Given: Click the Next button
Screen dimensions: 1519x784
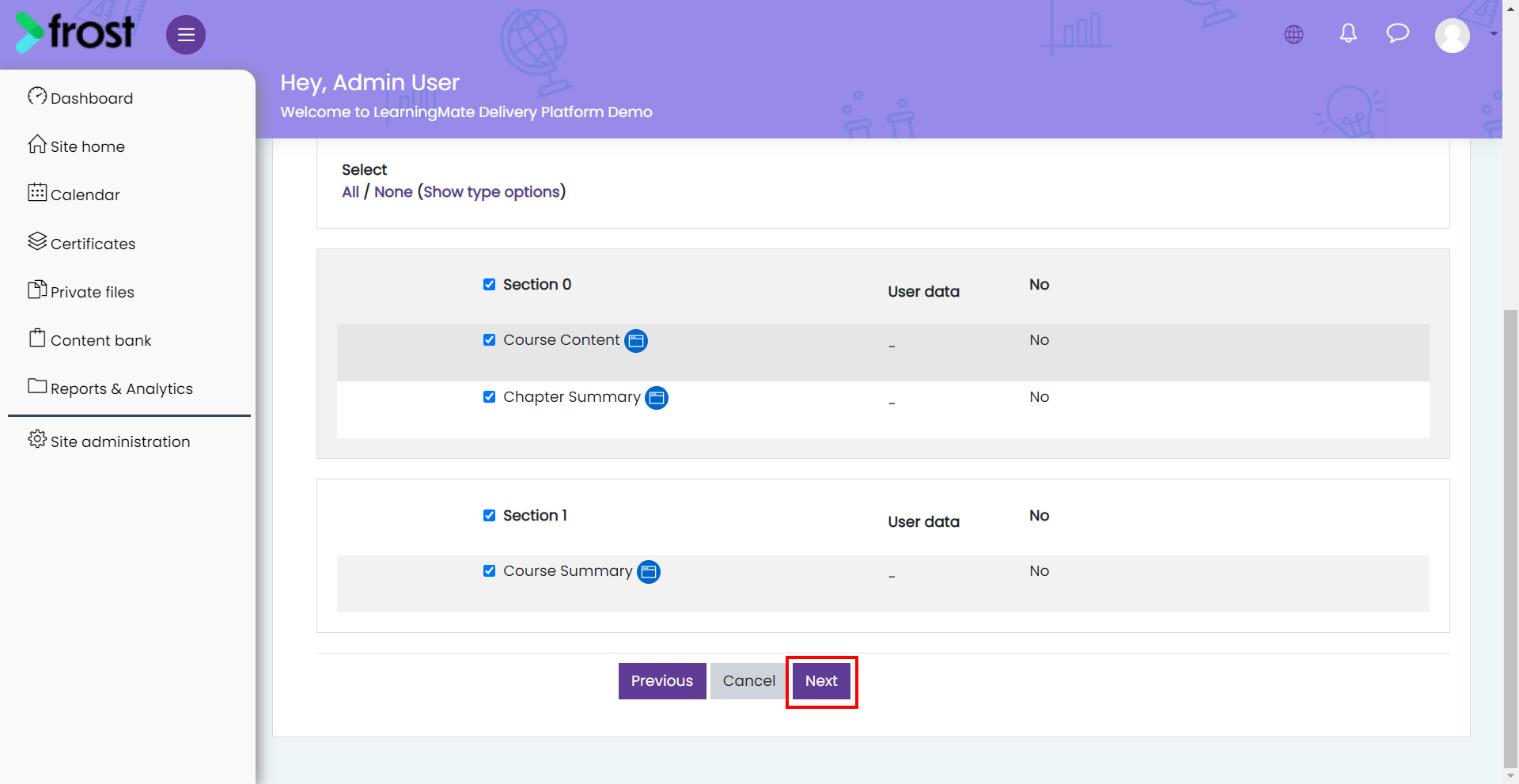Looking at the screenshot, I should pos(821,681).
